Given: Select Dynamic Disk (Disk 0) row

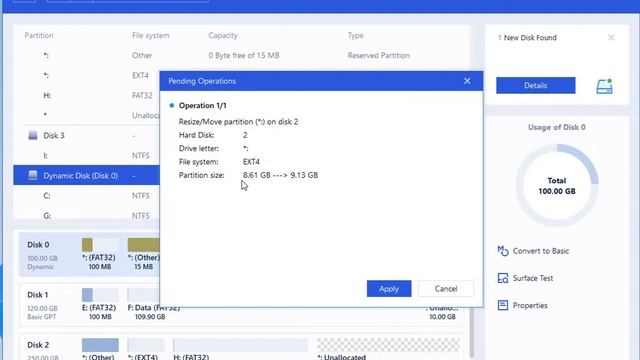Looking at the screenshot, I should coord(87,176).
